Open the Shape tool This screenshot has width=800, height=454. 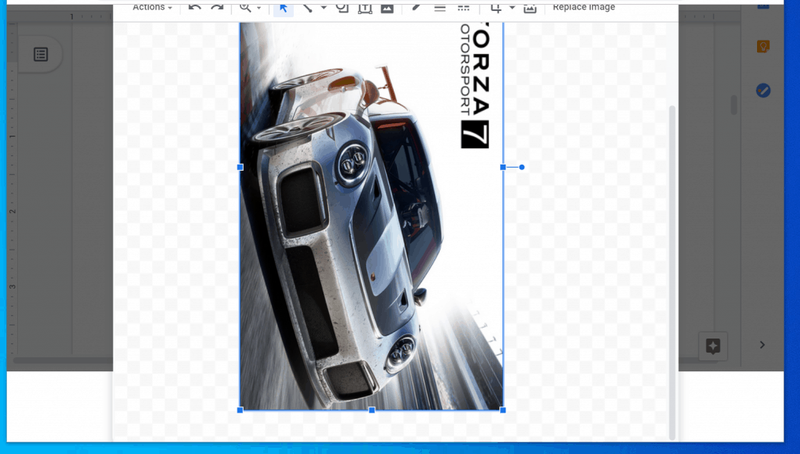[x=342, y=7]
